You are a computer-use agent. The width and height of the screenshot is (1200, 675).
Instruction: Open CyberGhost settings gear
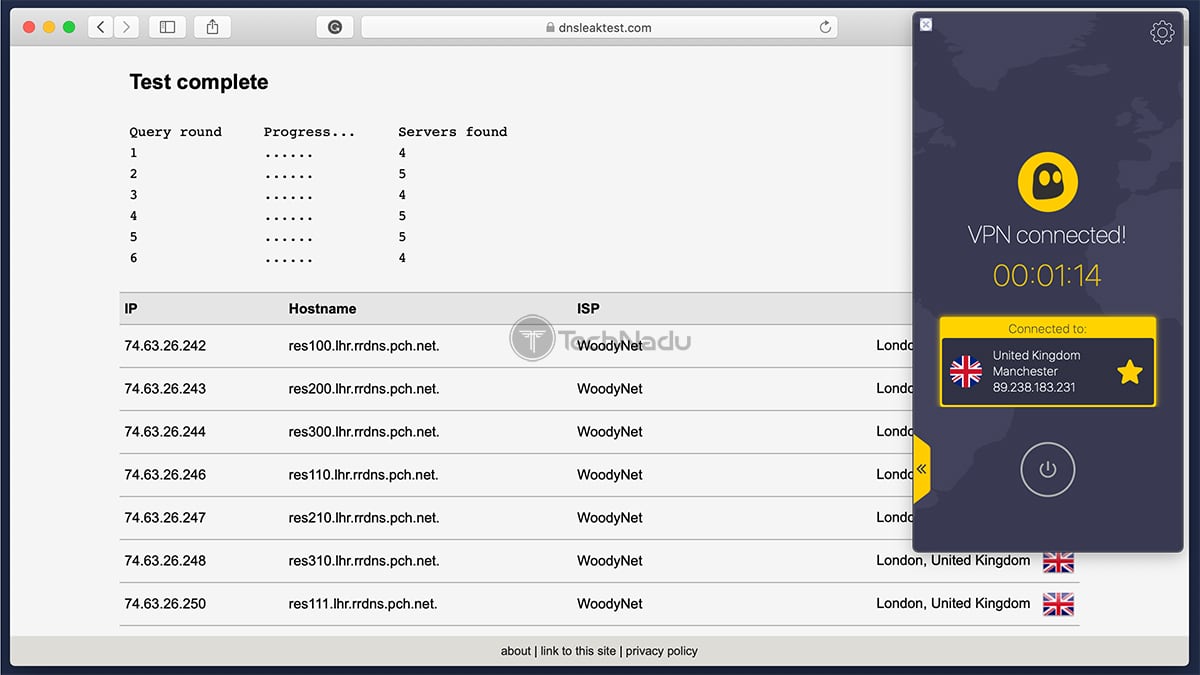tap(1161, 33)
